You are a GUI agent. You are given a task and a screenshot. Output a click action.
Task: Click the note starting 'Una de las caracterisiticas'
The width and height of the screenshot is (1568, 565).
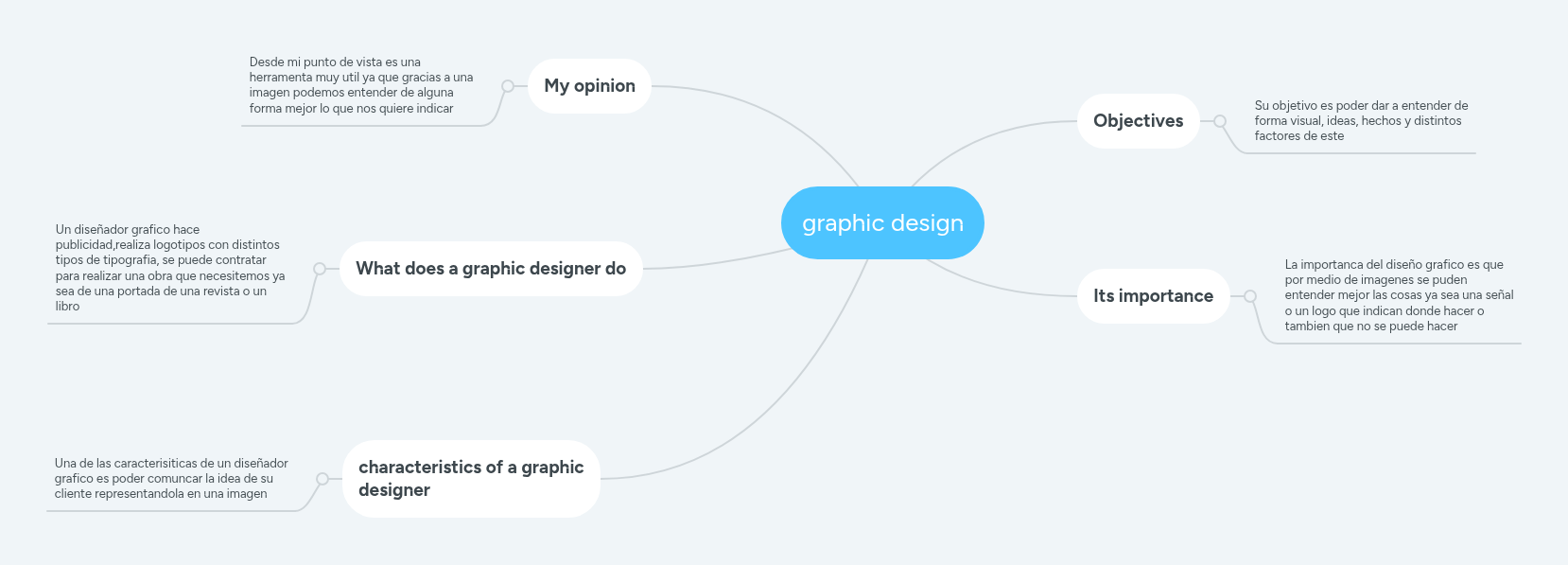pos(171,478)
